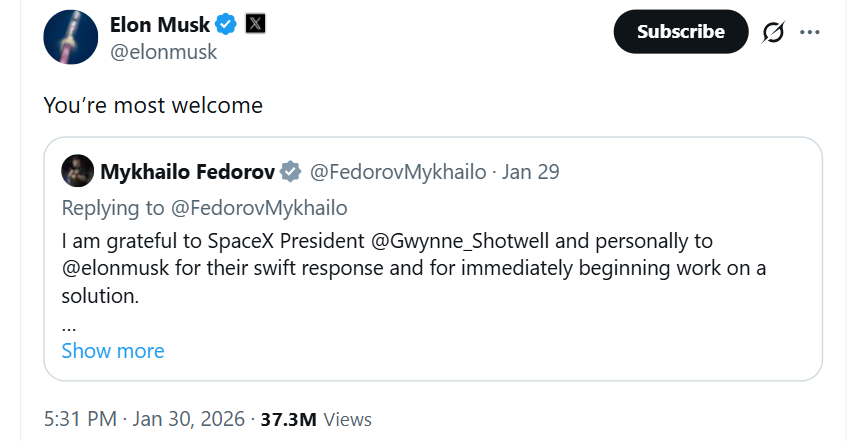Click the X affiliation badge icon
858x441 pixels.
255,24
